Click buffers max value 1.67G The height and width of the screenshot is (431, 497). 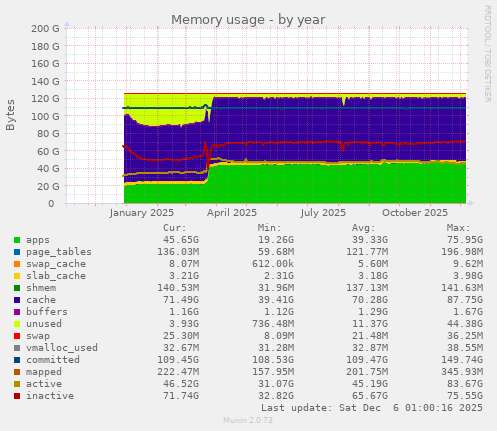pos(468,312)
